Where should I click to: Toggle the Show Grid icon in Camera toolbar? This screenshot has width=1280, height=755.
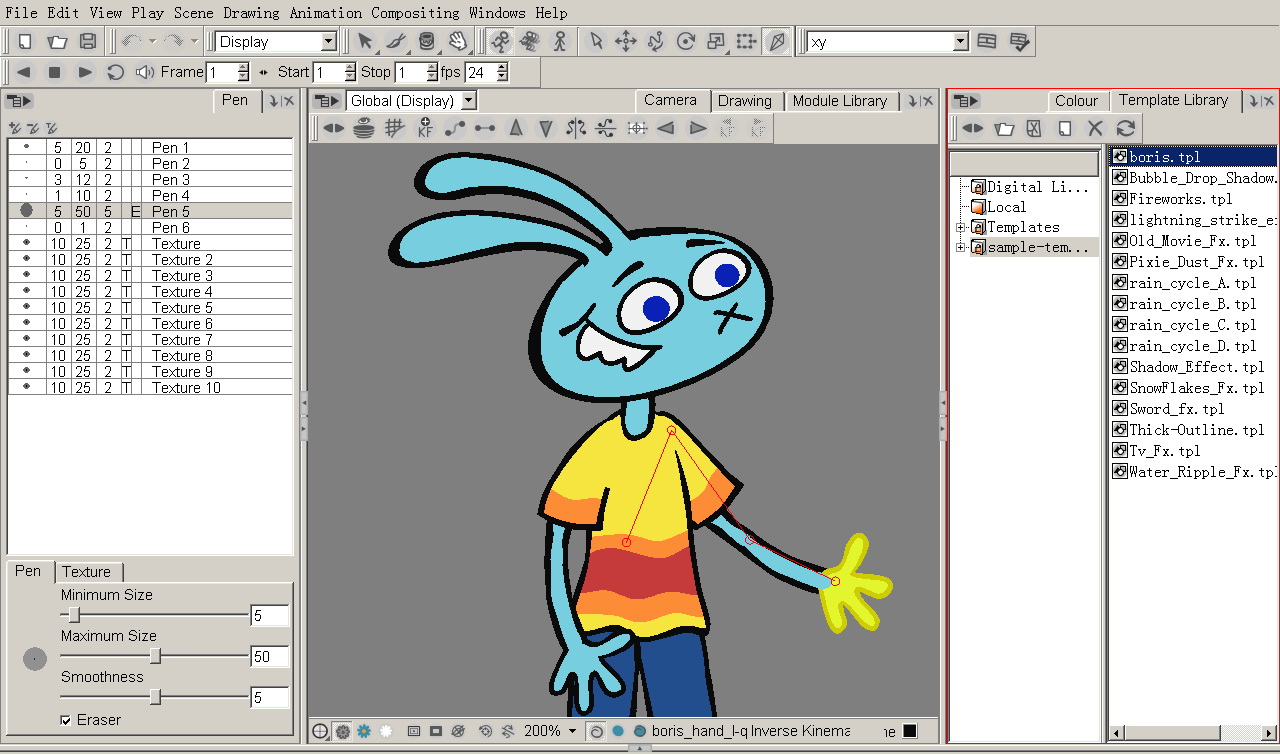(395, 128)
